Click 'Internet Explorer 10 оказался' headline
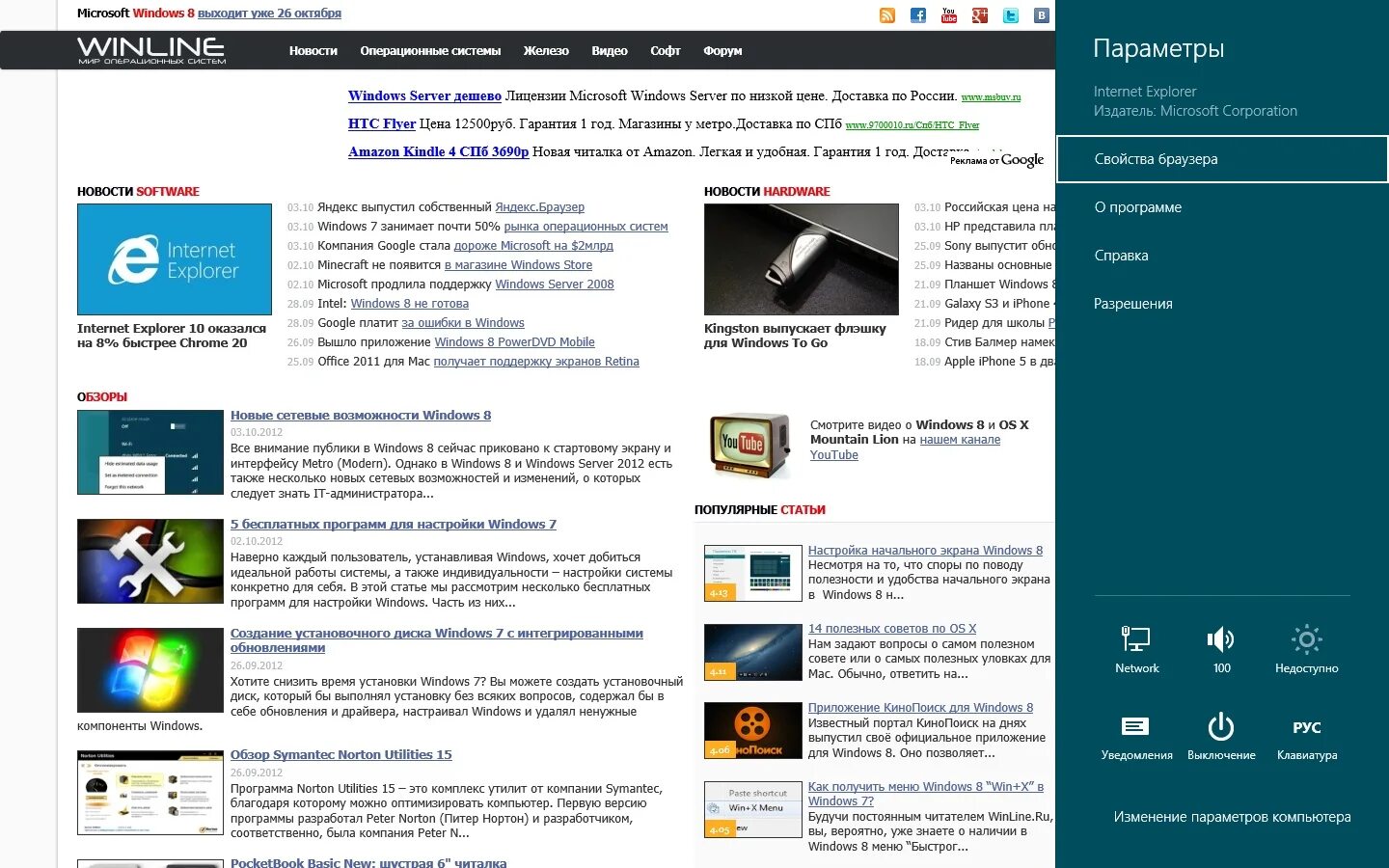The image size is (1389, 868). 172,336
